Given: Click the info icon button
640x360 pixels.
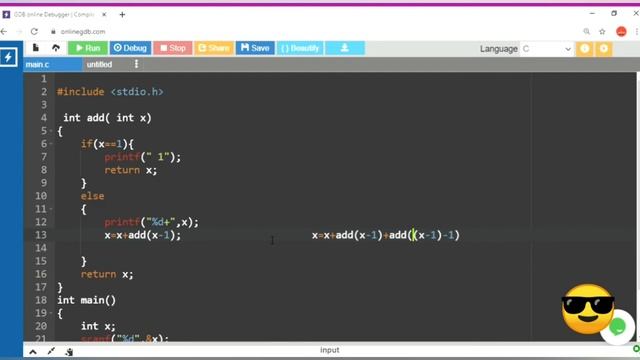Looking at the screenshot, I should pyautogui.click(x=584, y=49).
